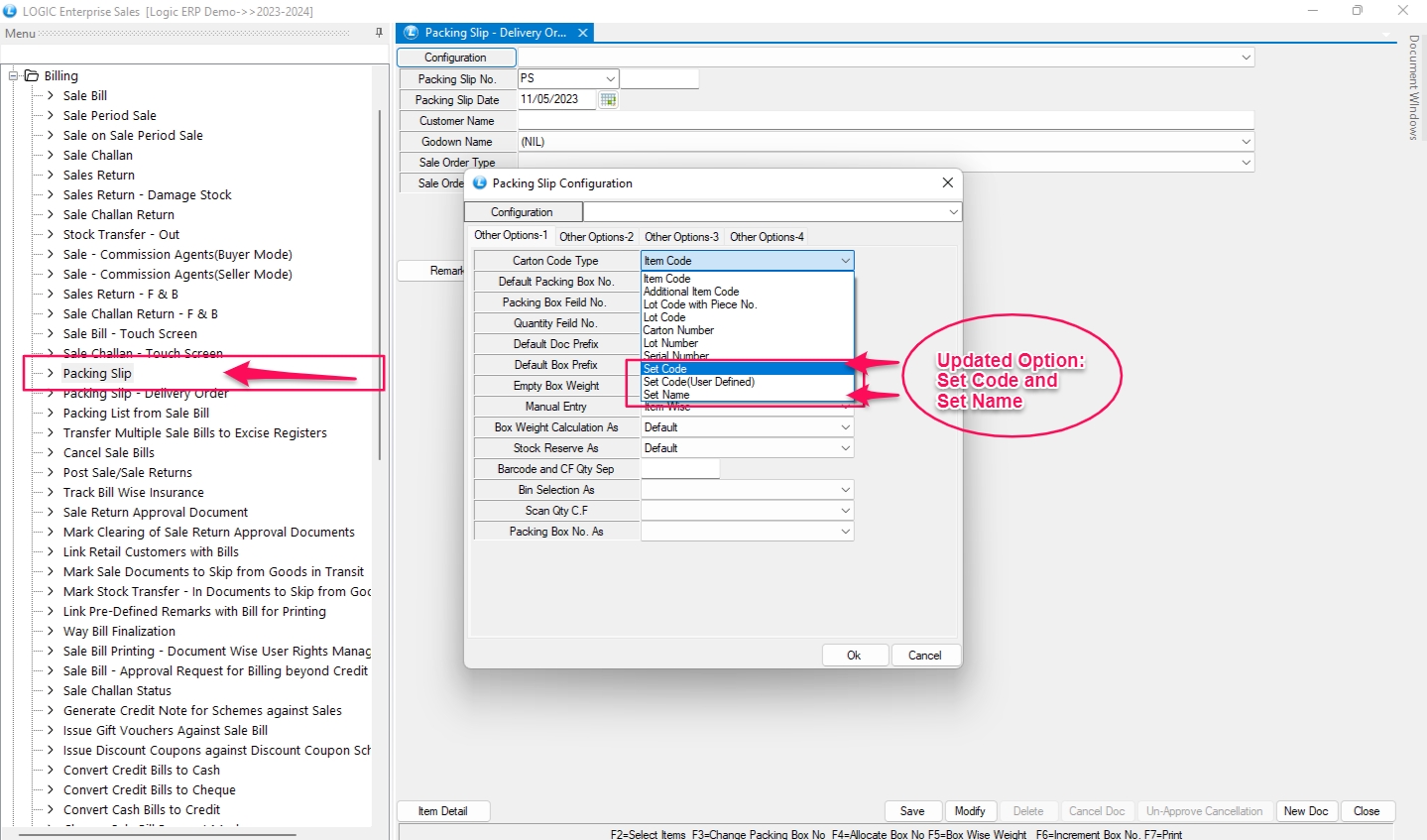Screen dimensions: 1427x840
Task: Open the Box Weight Calculation As dropdown
Action: [845, 427]
